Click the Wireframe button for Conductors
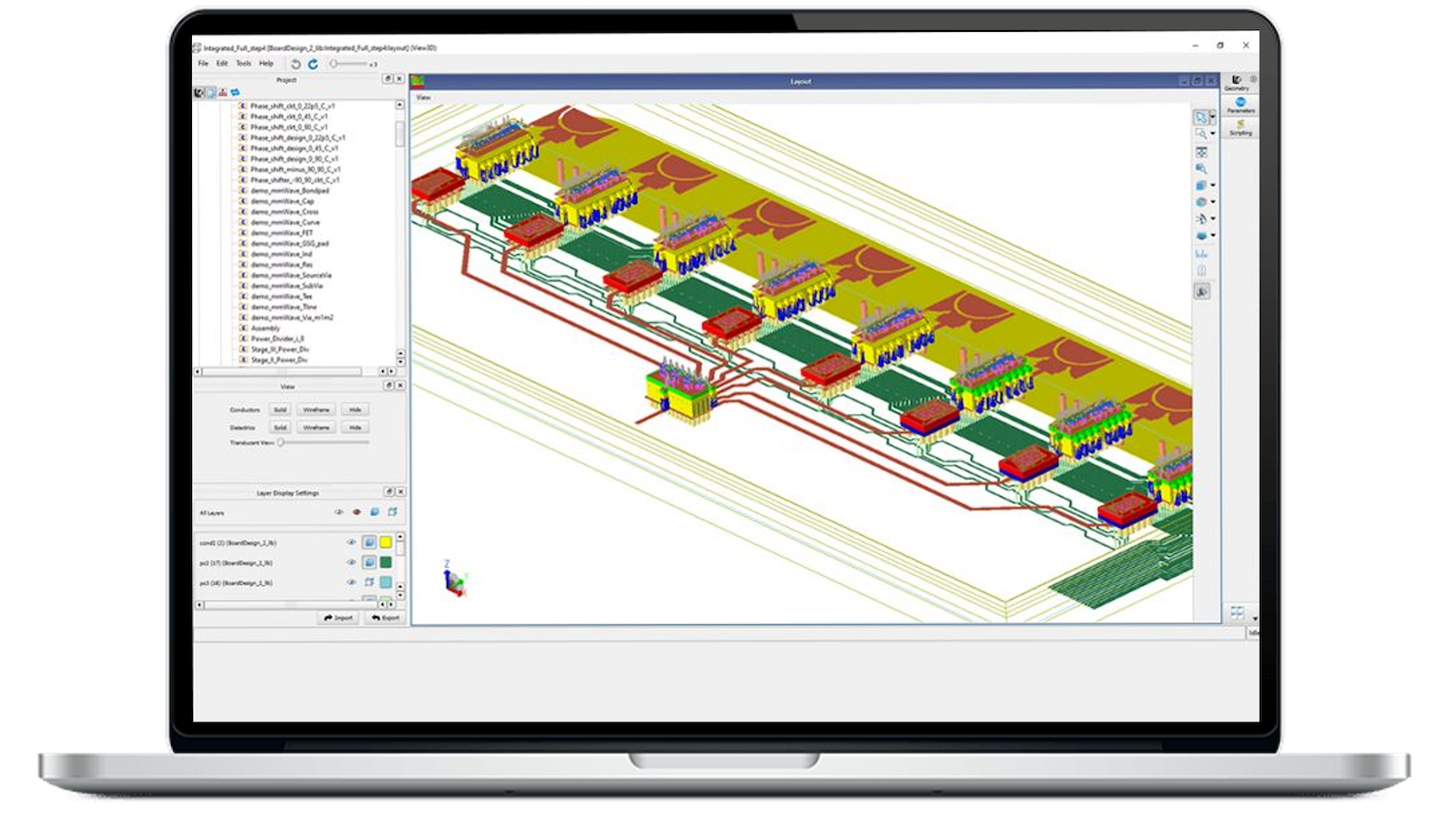 pos(316,409)
